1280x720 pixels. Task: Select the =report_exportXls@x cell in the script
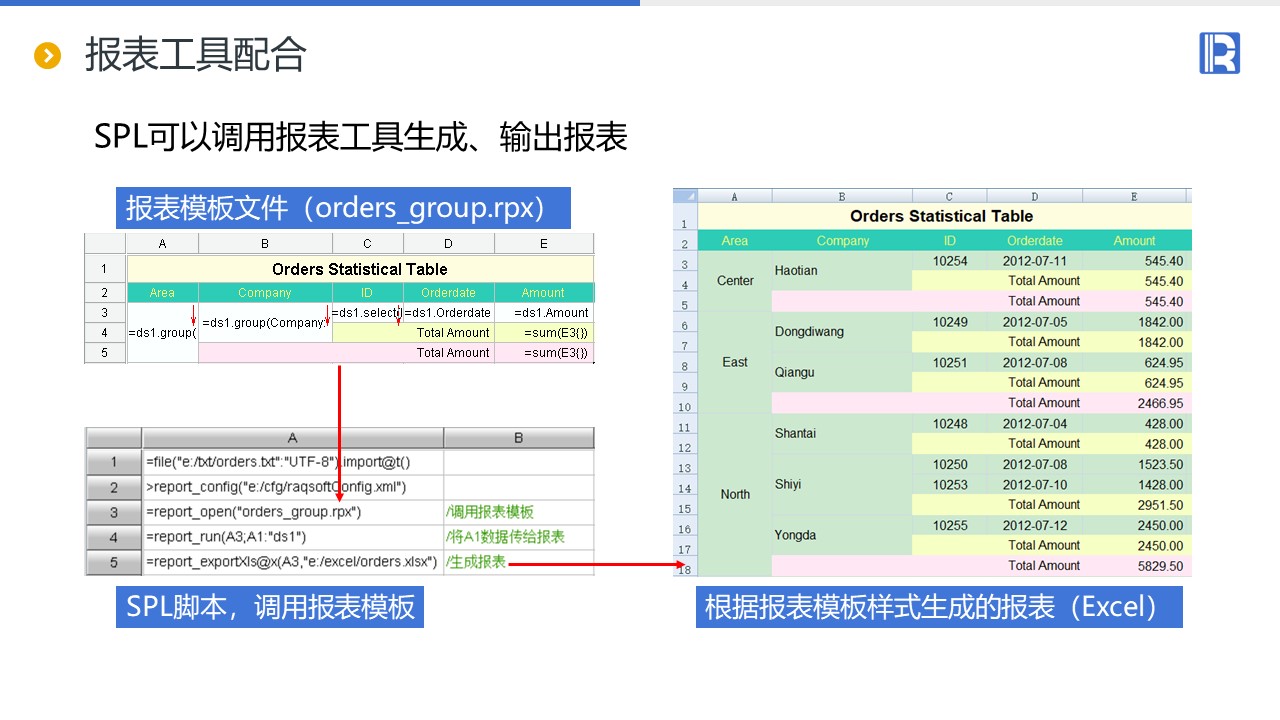coord(293,562)
